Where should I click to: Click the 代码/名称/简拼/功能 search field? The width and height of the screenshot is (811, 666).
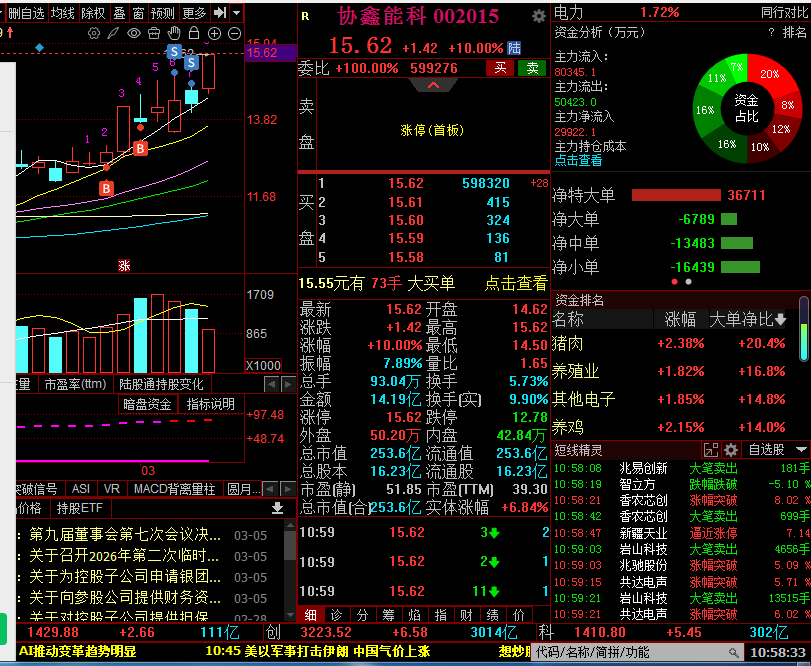coord(637,652)
